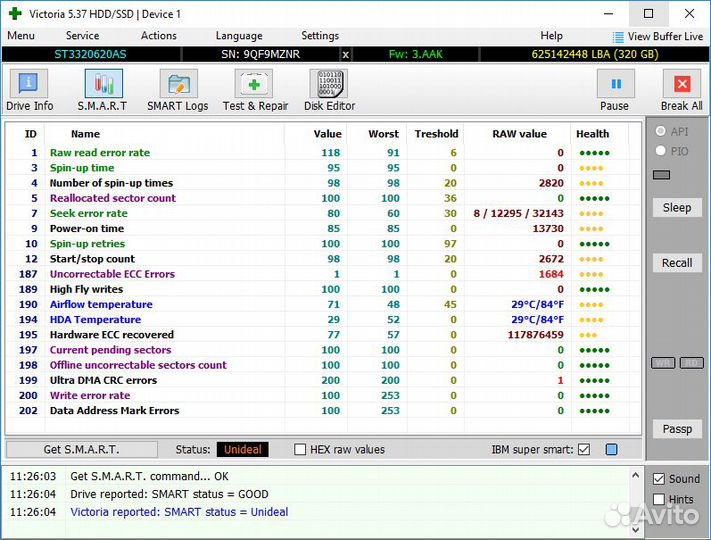Screen dimensions: 711x540
Task: Click the red Break All icon
Action: pos(682,90)
